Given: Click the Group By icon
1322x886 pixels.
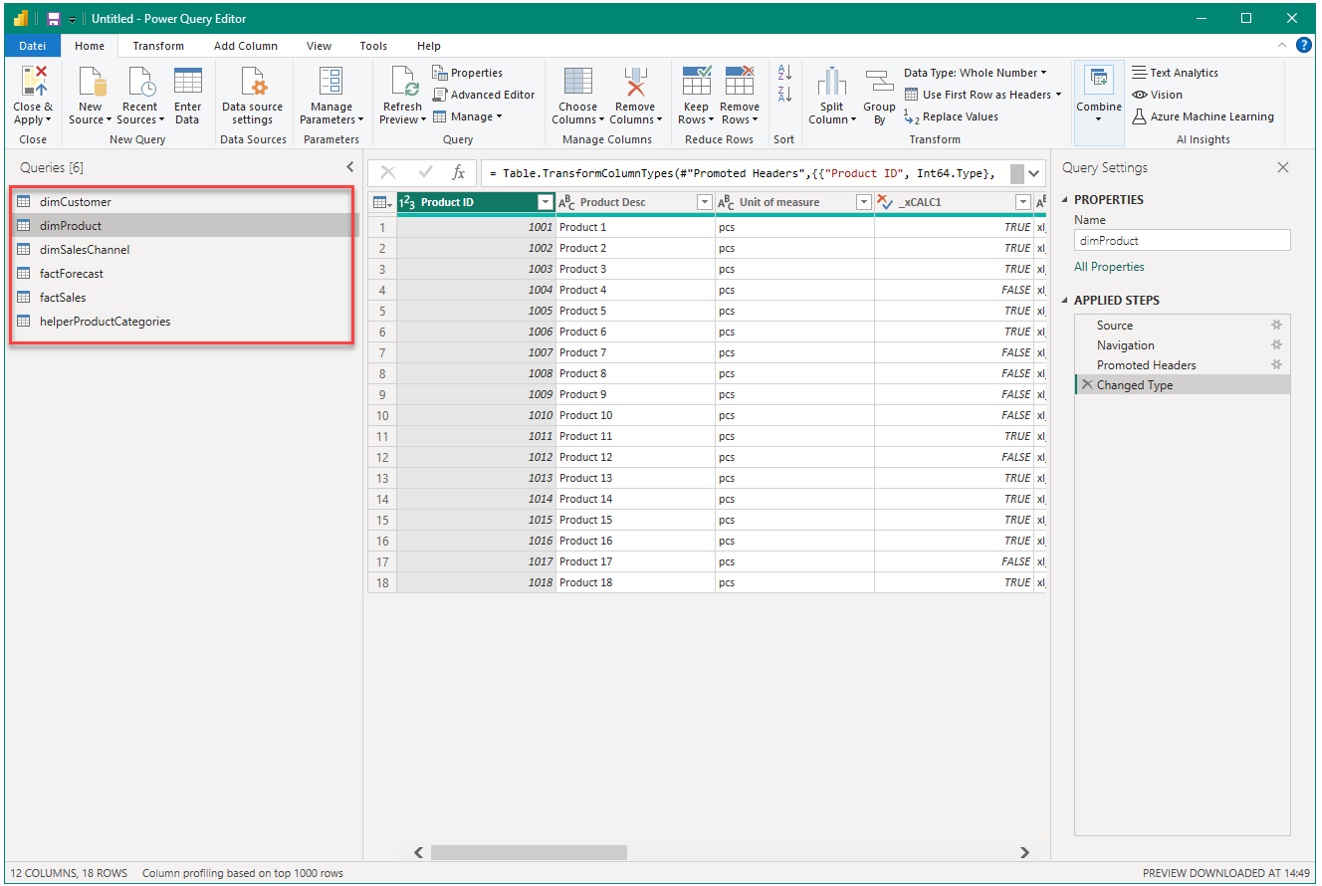Looking at the screenshot, I should (x=879, y=82).
